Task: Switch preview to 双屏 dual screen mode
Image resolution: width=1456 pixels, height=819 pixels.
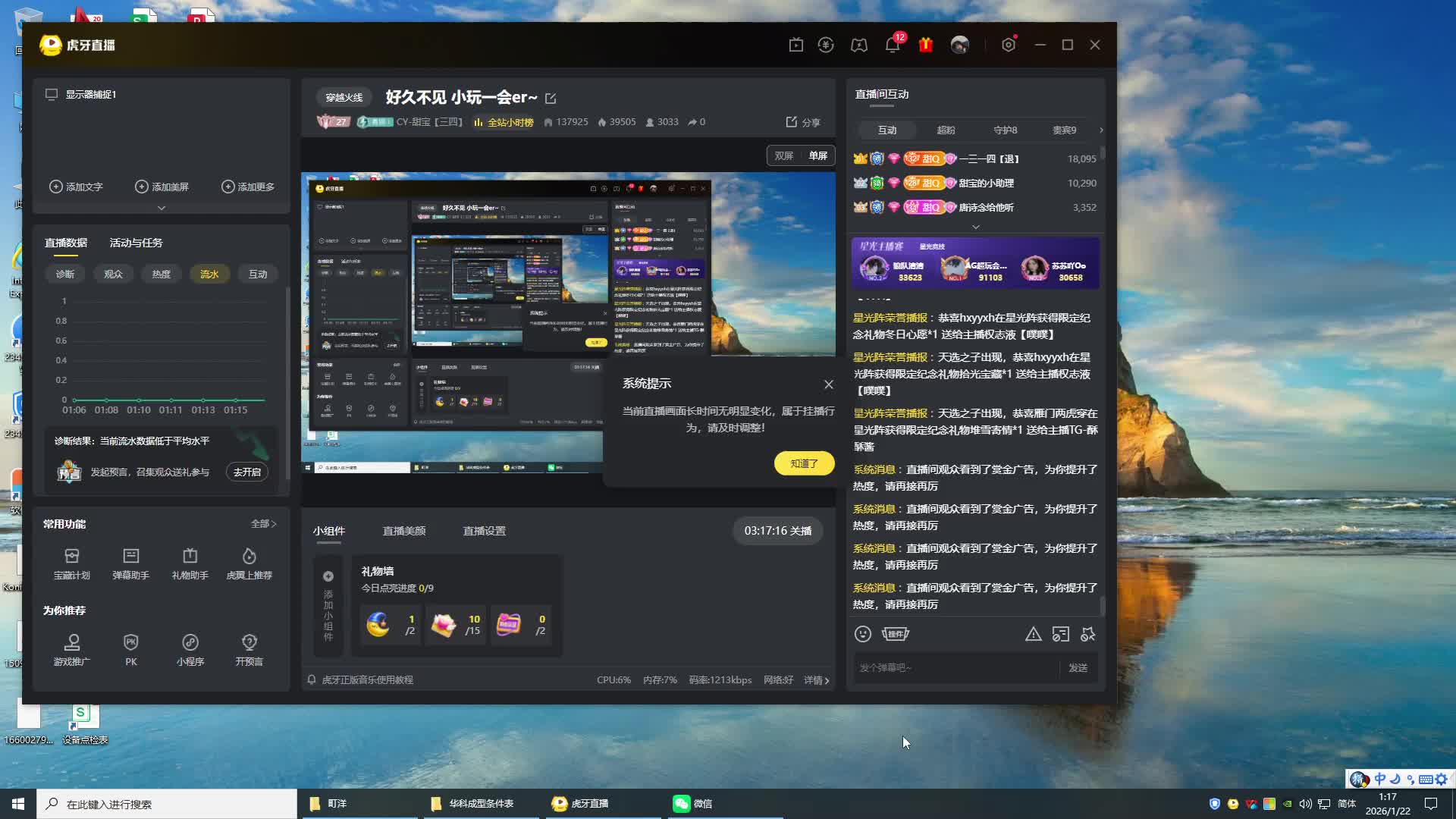Action: coord(783,155)
